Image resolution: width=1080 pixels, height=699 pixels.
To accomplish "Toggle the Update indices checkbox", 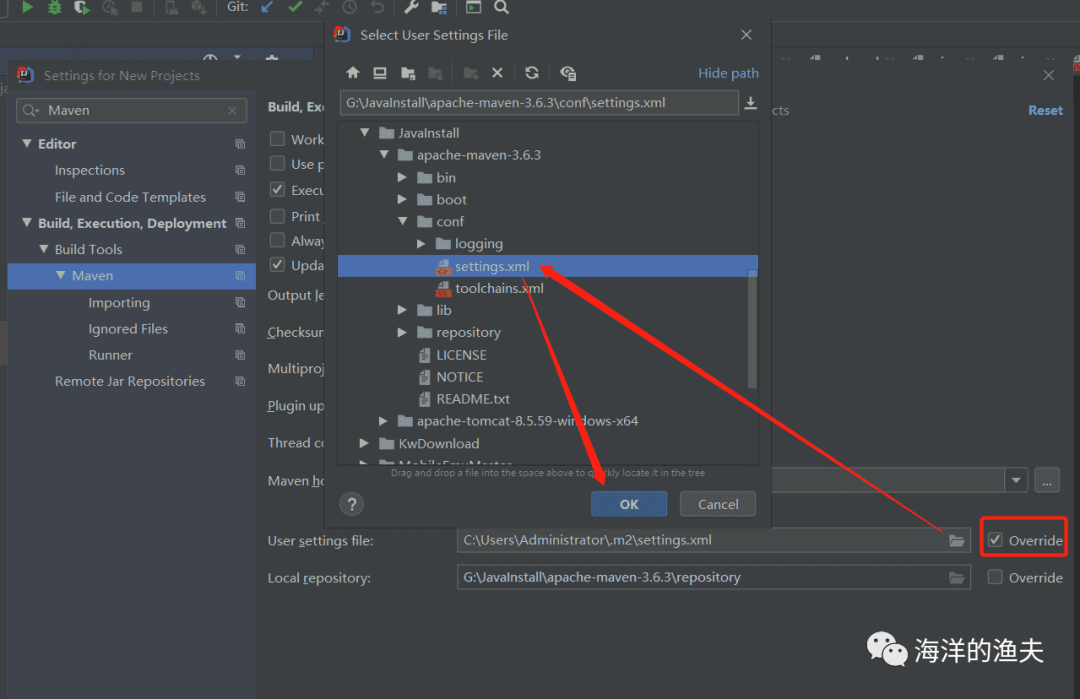I will coord(277,264).
